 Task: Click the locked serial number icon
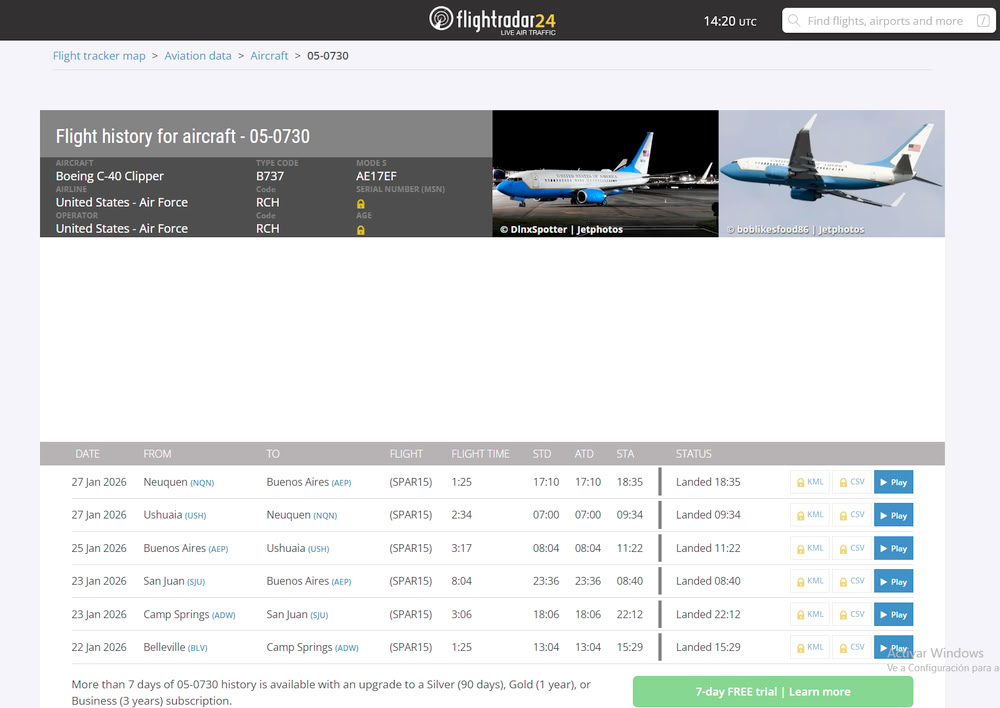point(361,204)
